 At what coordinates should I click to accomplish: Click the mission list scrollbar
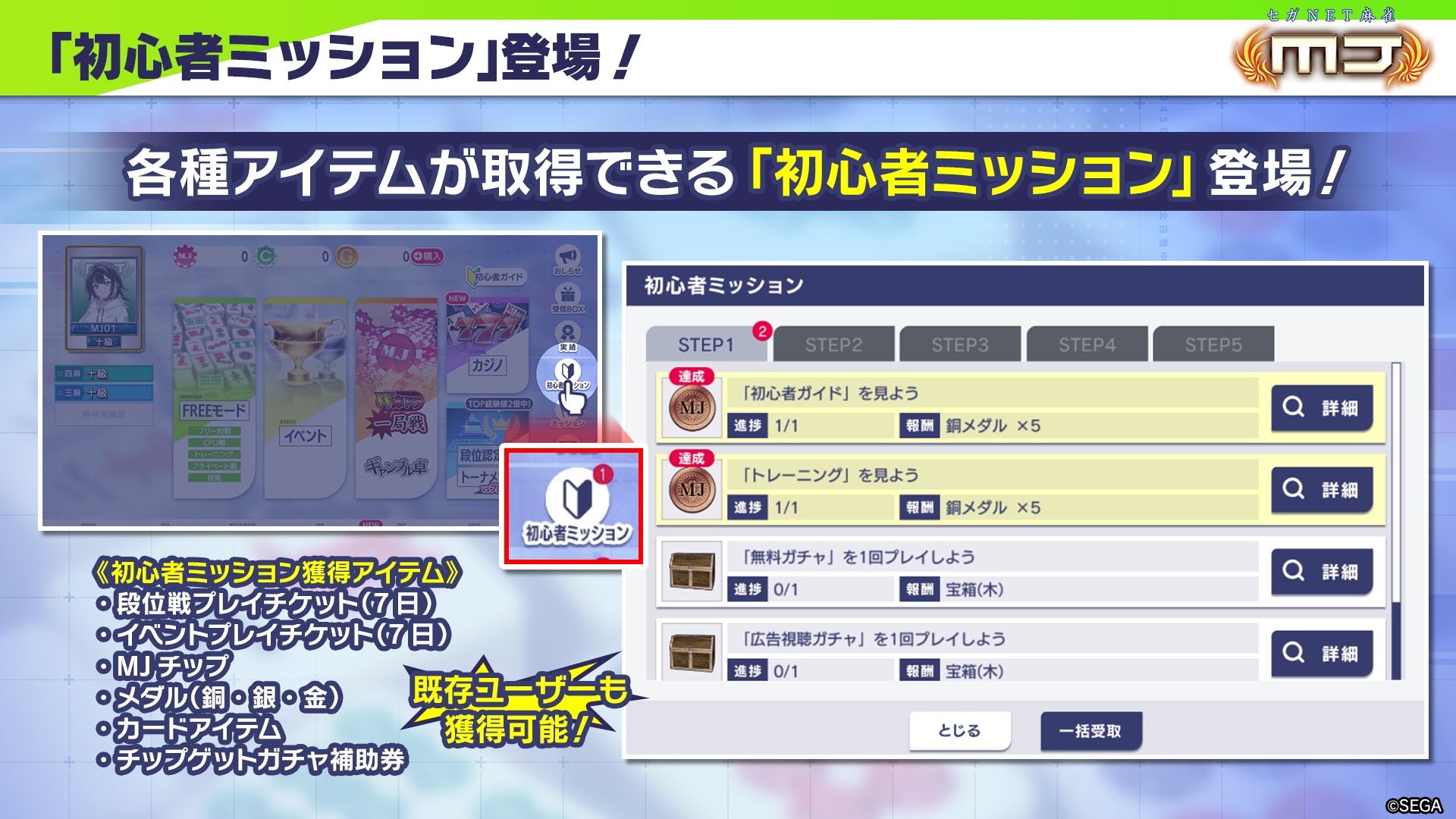[1396, 522]
